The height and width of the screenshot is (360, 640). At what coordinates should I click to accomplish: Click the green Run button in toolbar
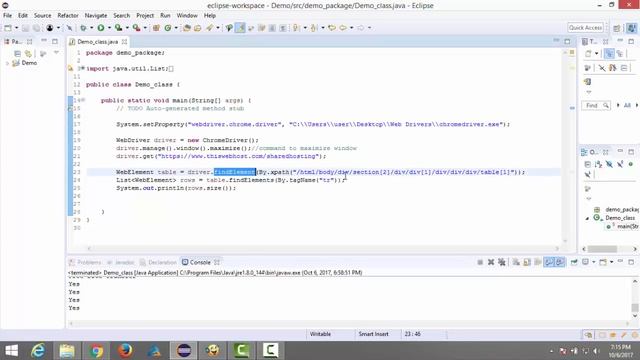[100, 28]
